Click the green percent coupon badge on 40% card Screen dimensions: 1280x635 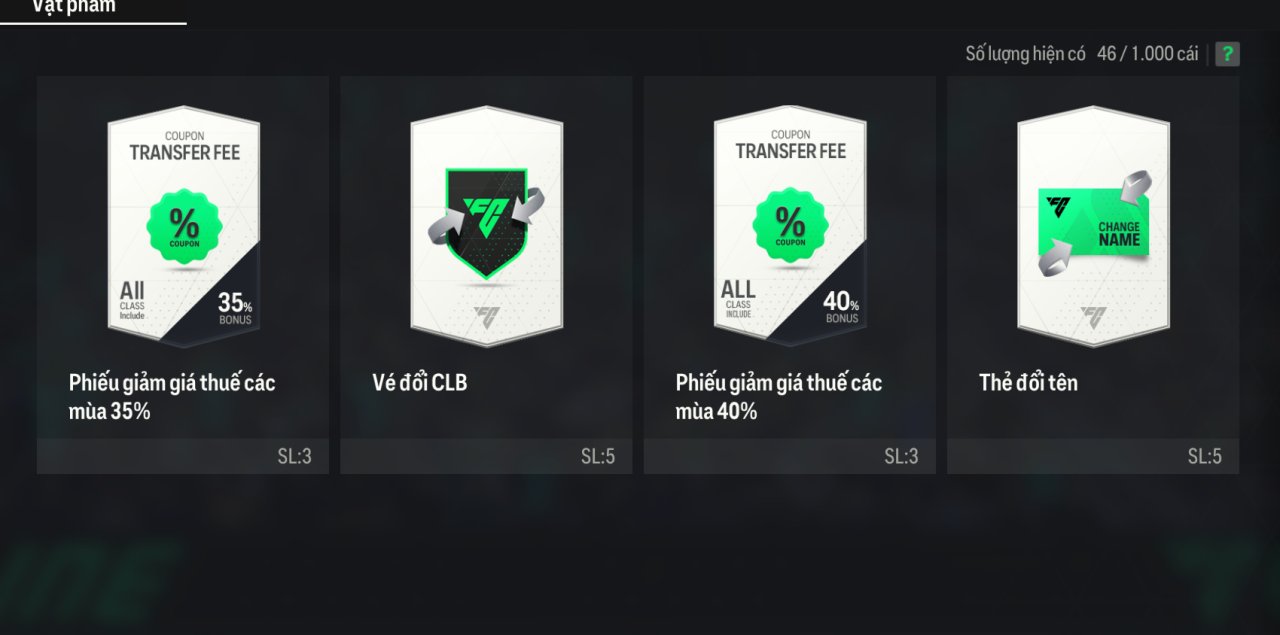coord(790,224)
